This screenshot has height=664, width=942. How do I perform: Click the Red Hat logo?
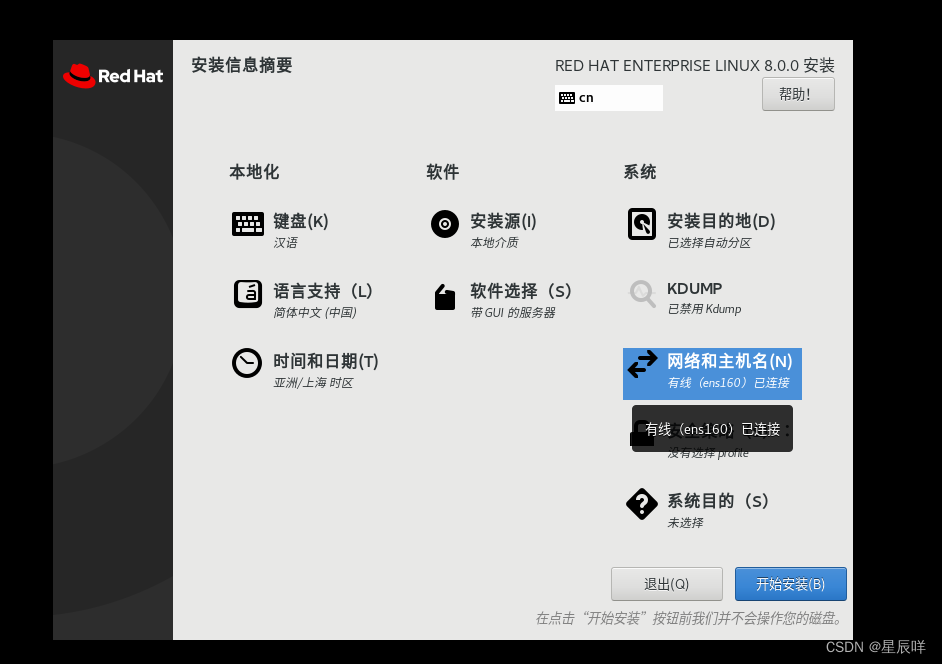(x=113, y=76)
